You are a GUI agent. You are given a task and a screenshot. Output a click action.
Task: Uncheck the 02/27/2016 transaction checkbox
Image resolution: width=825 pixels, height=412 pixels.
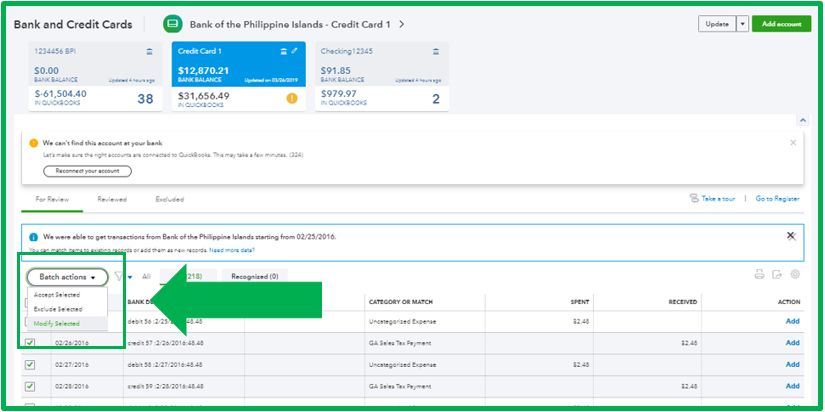coord(30,364)
